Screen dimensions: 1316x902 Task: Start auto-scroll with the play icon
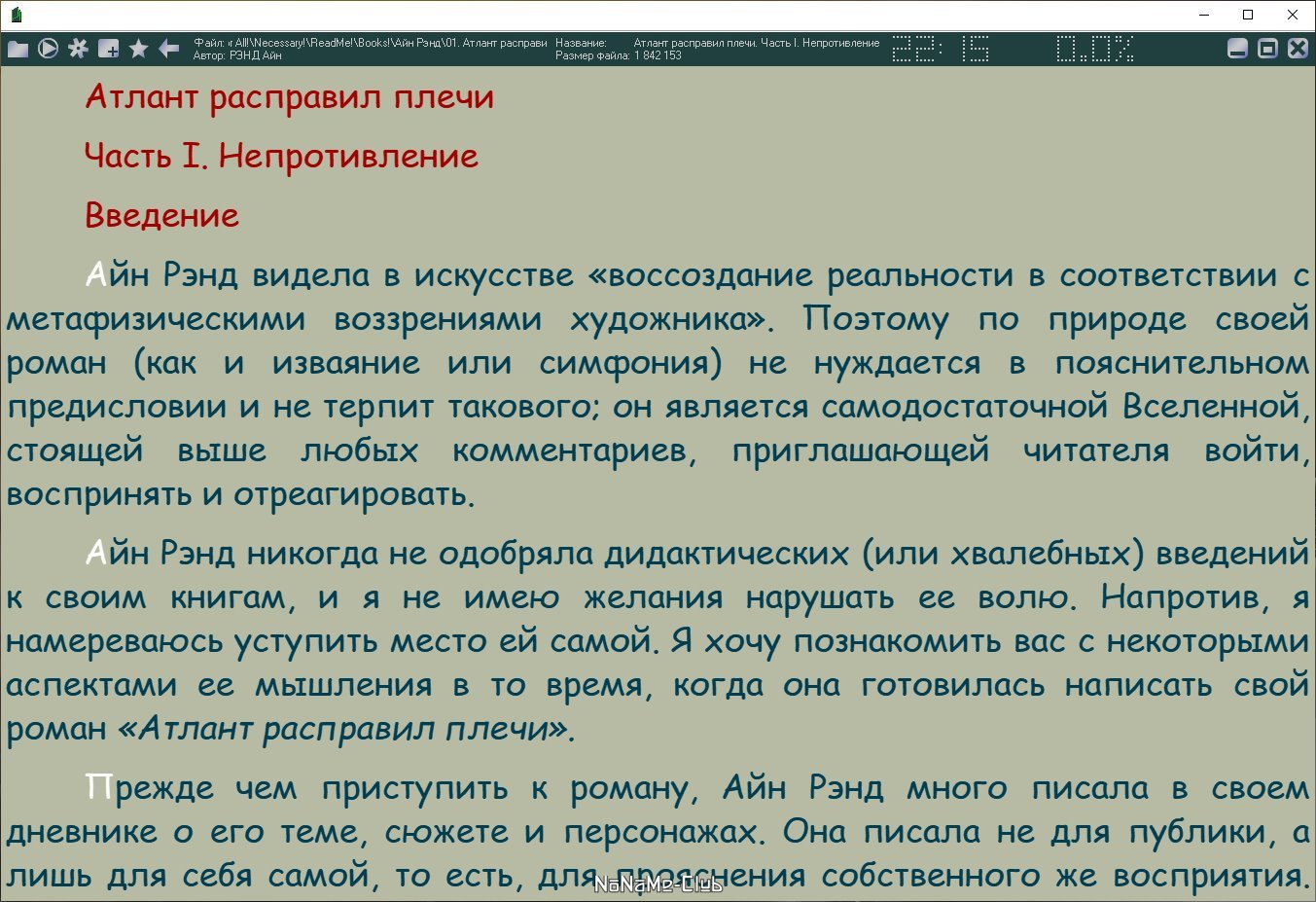click(48, 49)
